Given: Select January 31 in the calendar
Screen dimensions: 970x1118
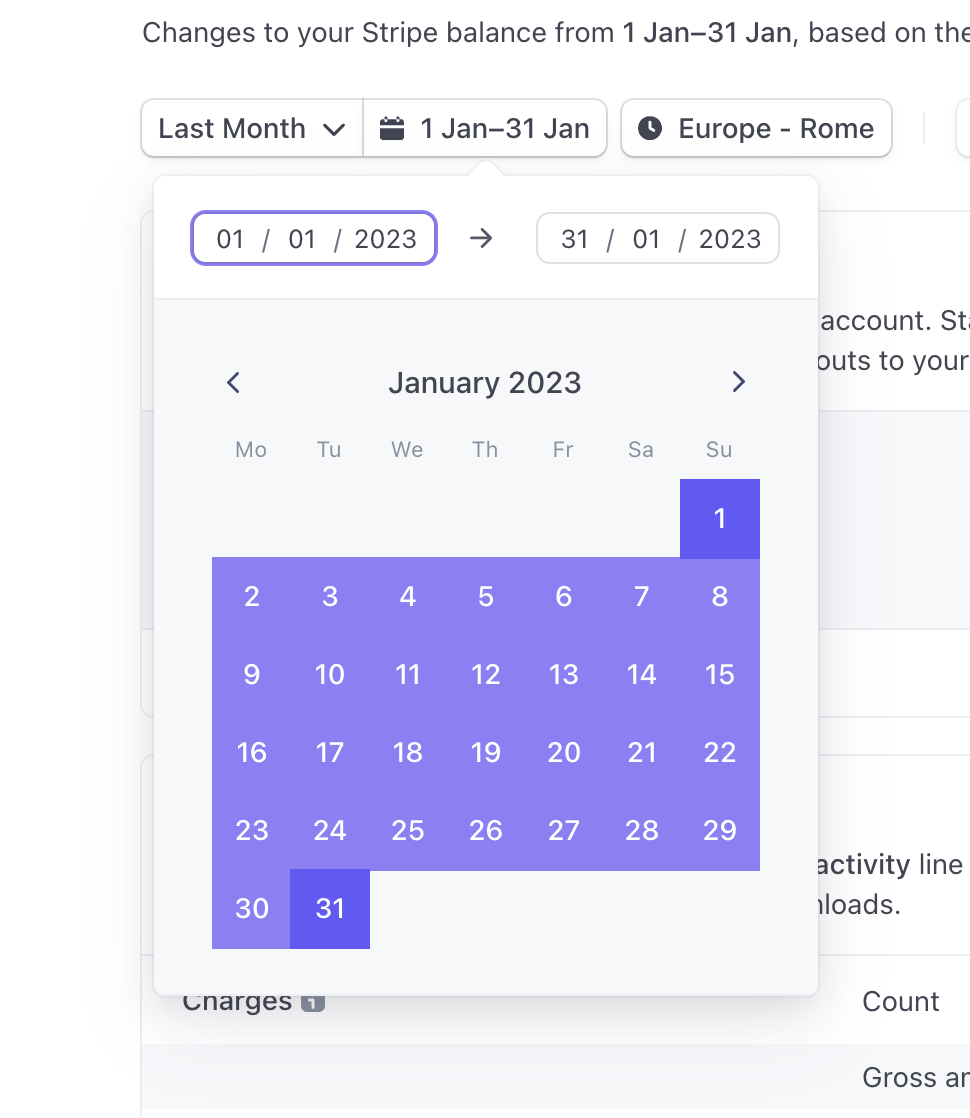Looking at the screenshot, I should tap(330, 908).
